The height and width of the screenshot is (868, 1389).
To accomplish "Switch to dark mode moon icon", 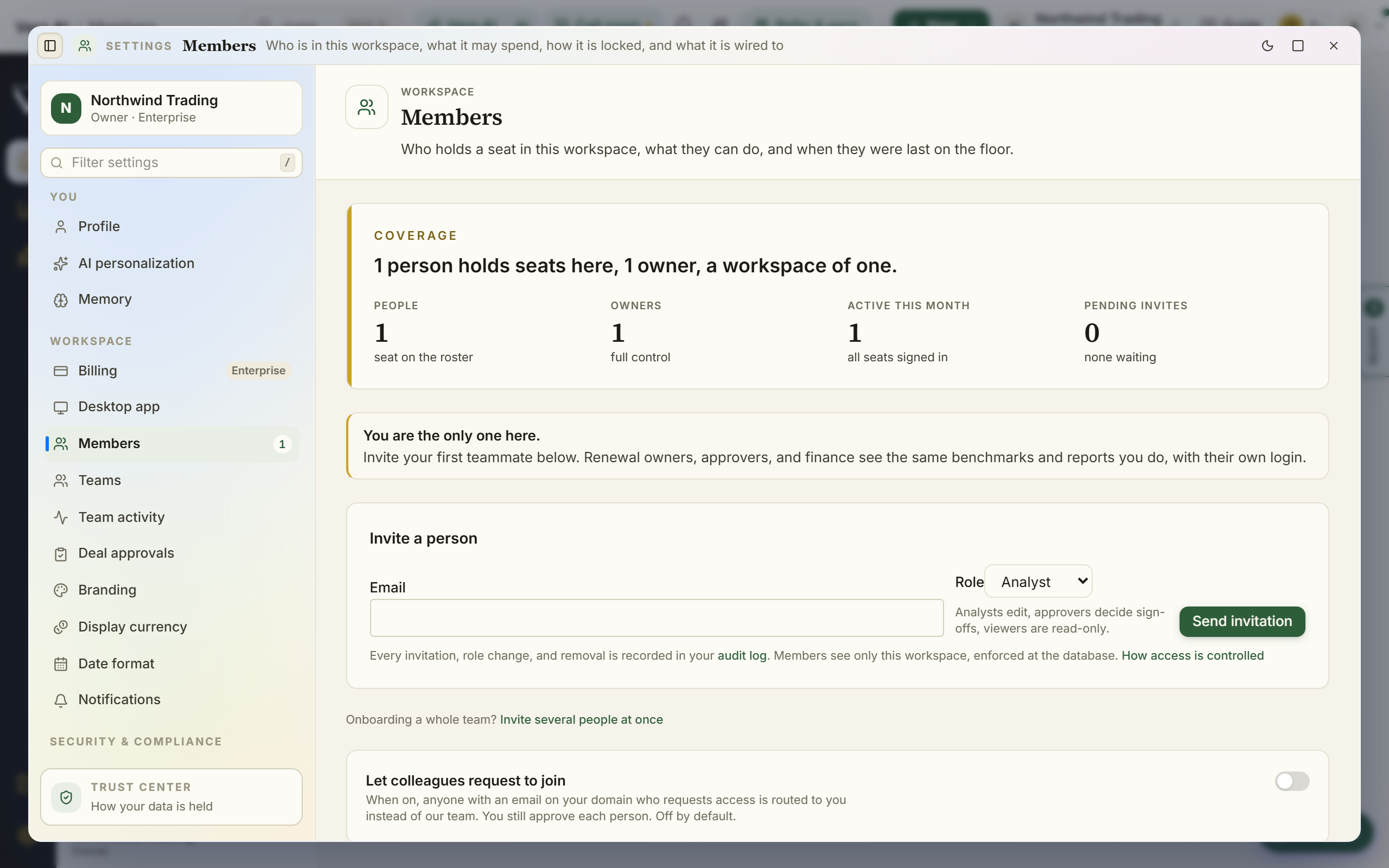I will point(1267,46).
